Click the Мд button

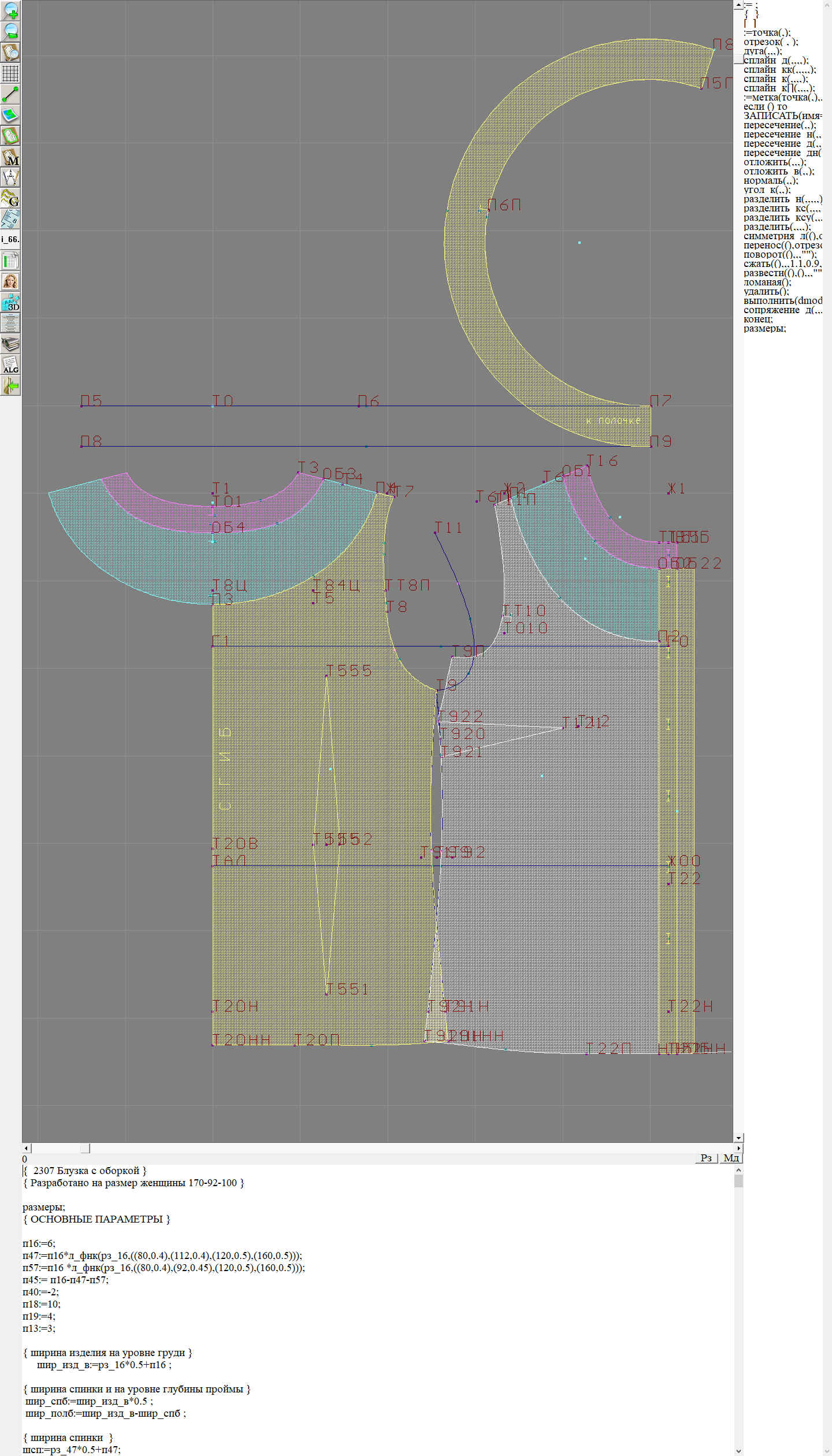(x=731, y=1158)
